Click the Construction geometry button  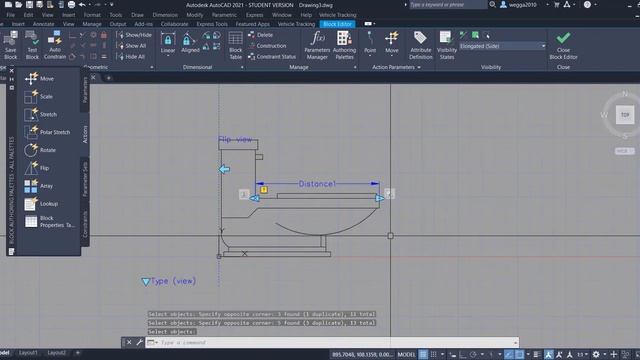tap(267, 46)
